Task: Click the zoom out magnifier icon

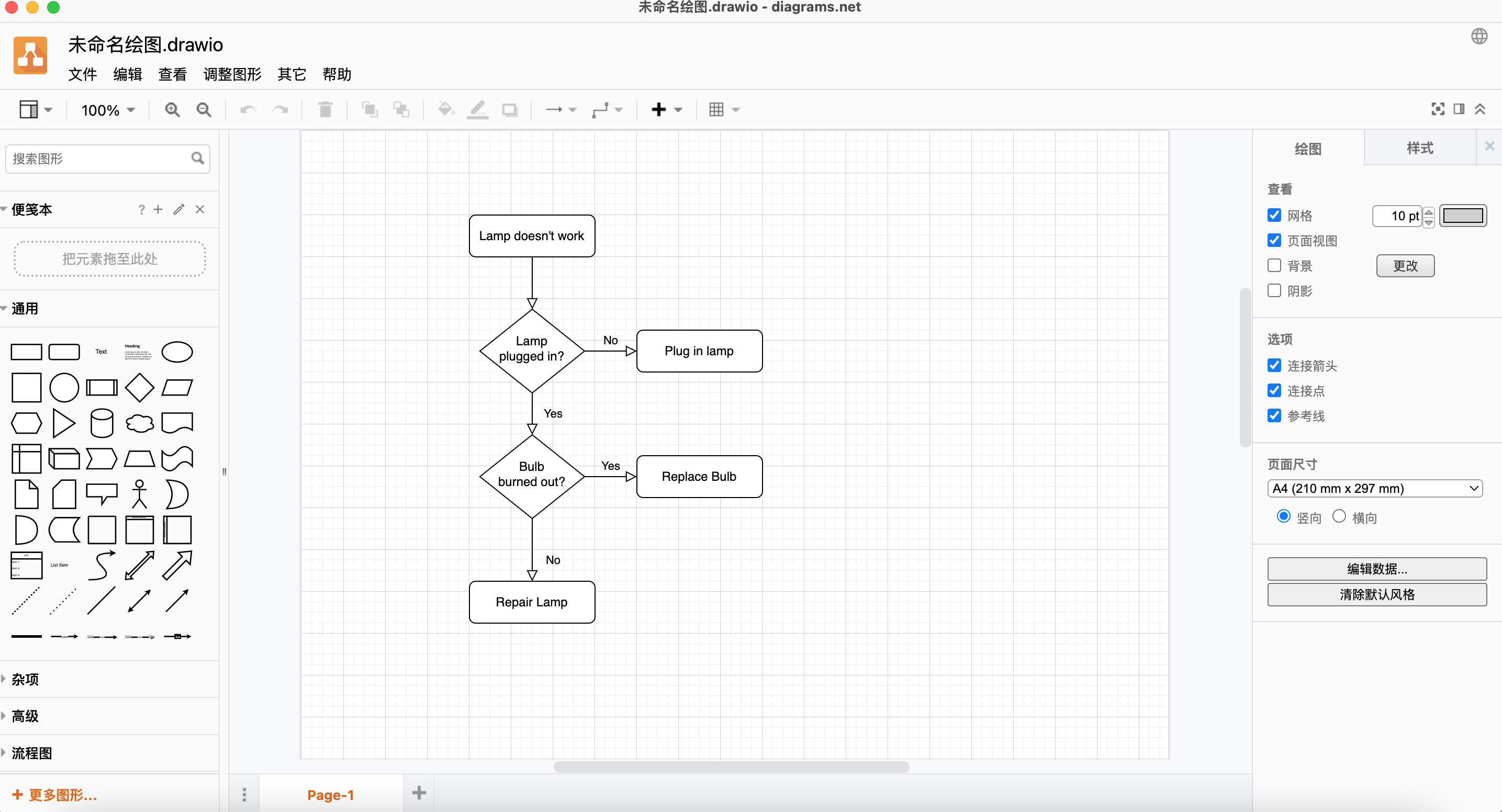Action: [x=204, y=109]
